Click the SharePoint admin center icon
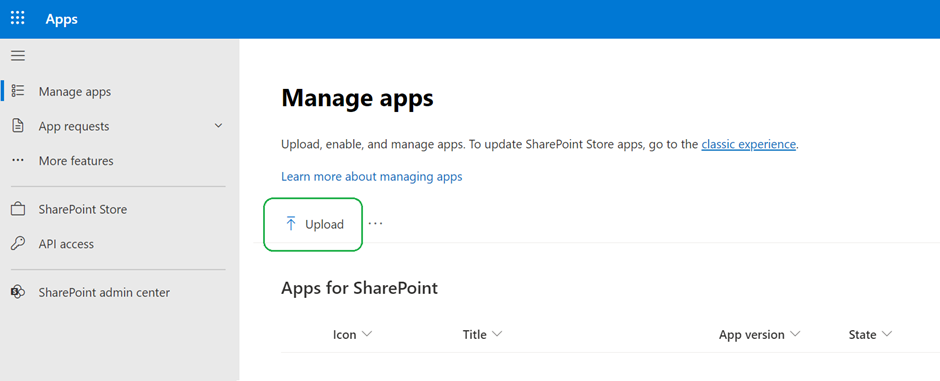 click(x=18, y=292)
